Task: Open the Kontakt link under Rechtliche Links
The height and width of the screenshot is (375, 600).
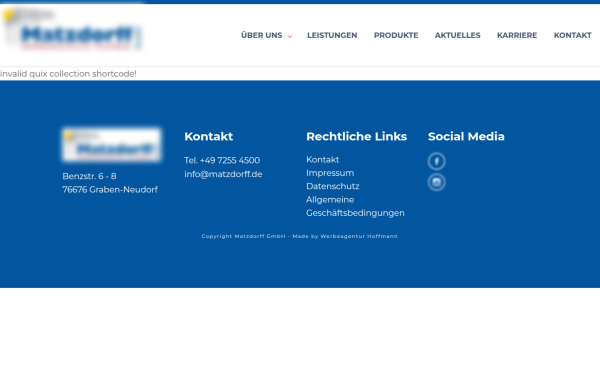Action: coord(323,160)
